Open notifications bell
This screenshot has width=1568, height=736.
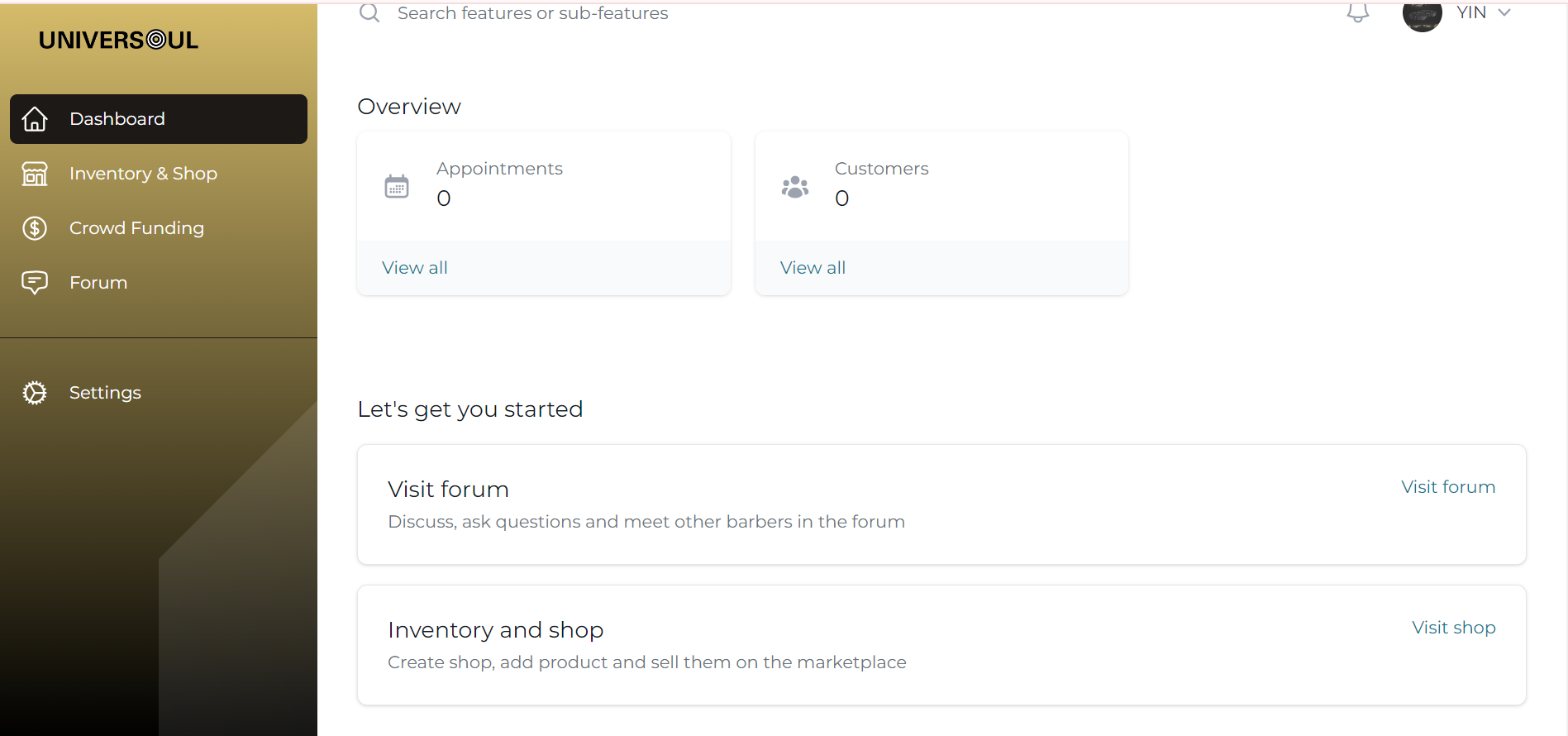1357,12
